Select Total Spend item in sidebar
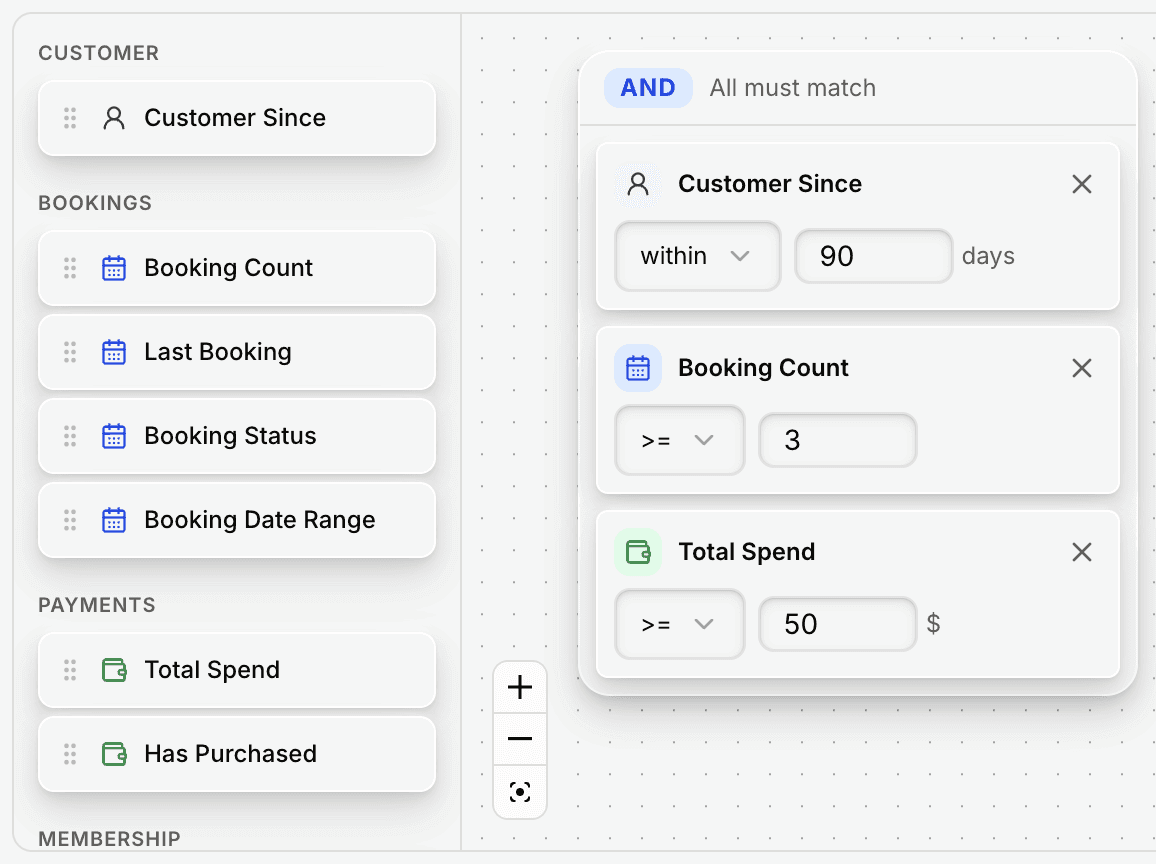Screen dimensions: 1156x864 pos(237,670)
